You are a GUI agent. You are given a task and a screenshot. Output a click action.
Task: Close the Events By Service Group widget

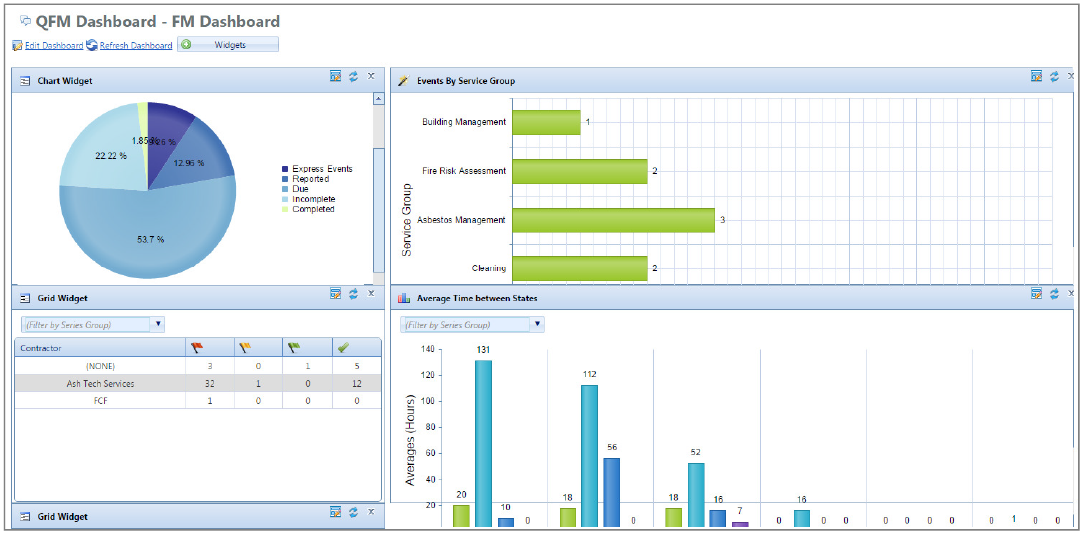click(x=1071, y=76)
